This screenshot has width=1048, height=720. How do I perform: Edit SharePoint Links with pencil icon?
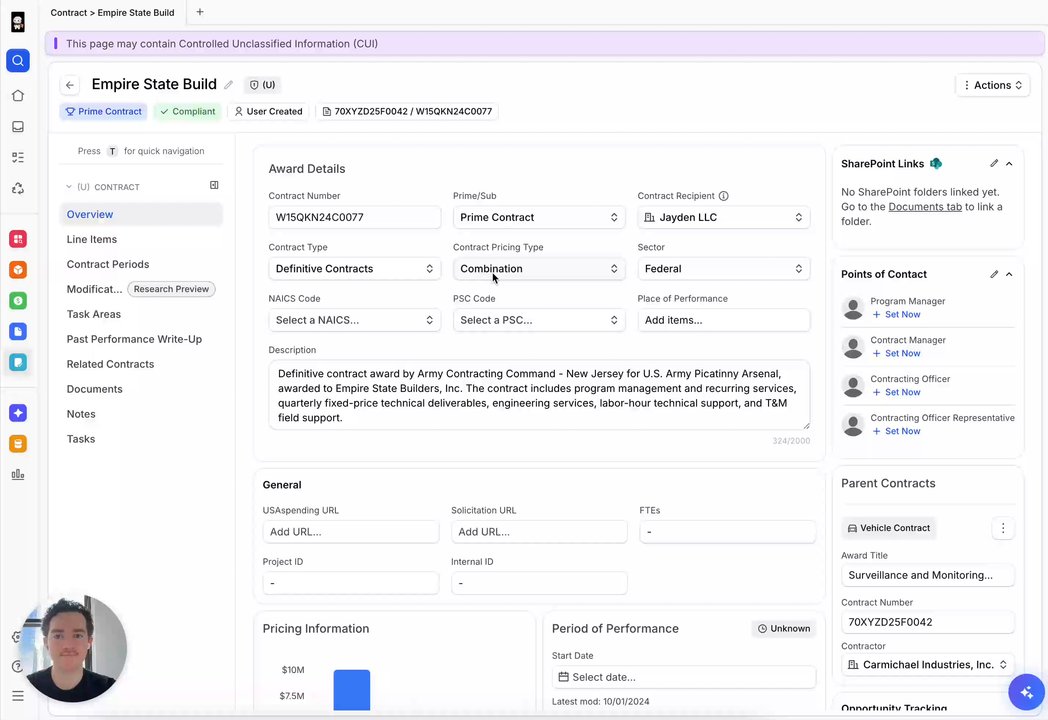tap(994, 164)
